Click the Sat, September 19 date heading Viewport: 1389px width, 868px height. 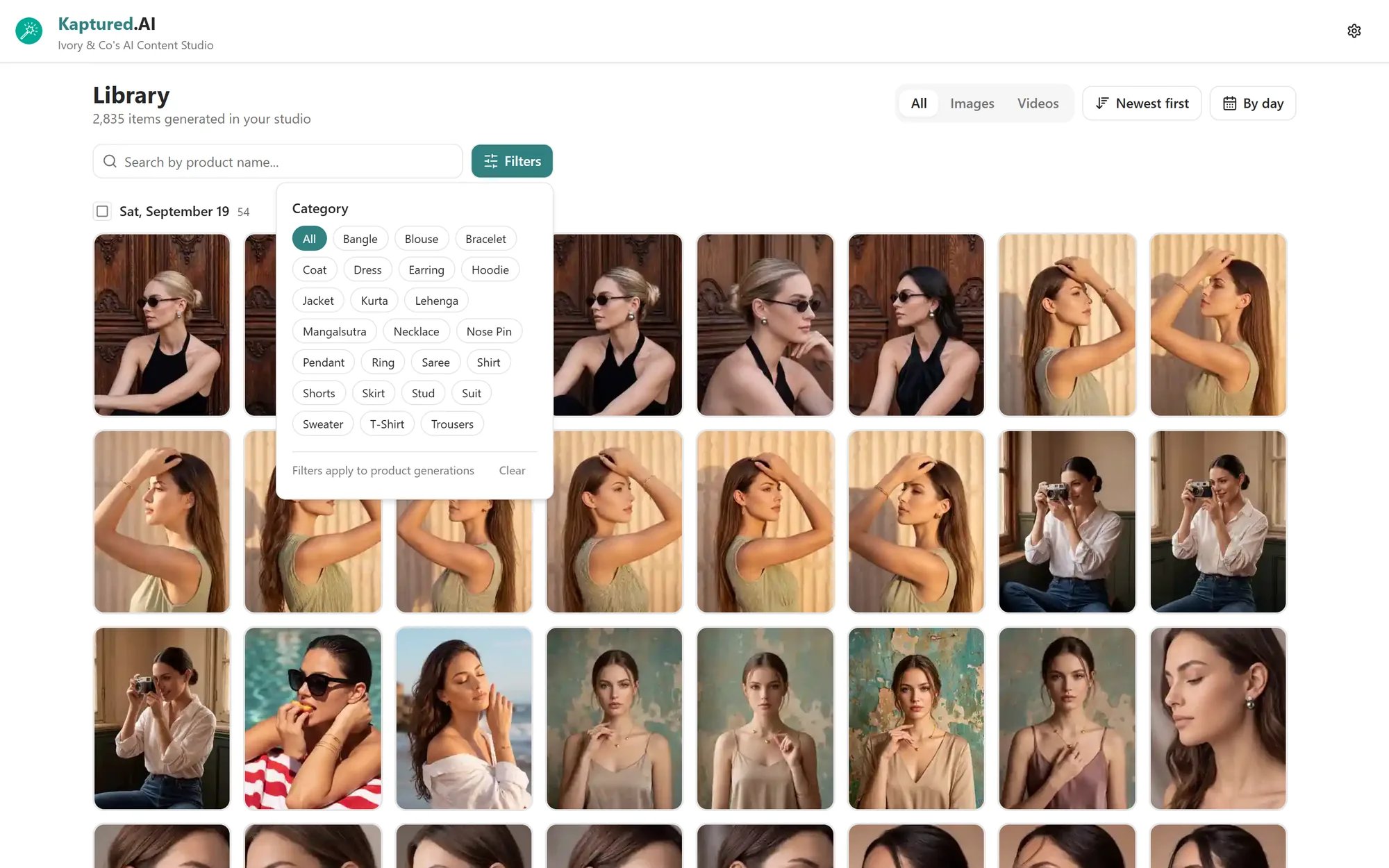[174, 211]
